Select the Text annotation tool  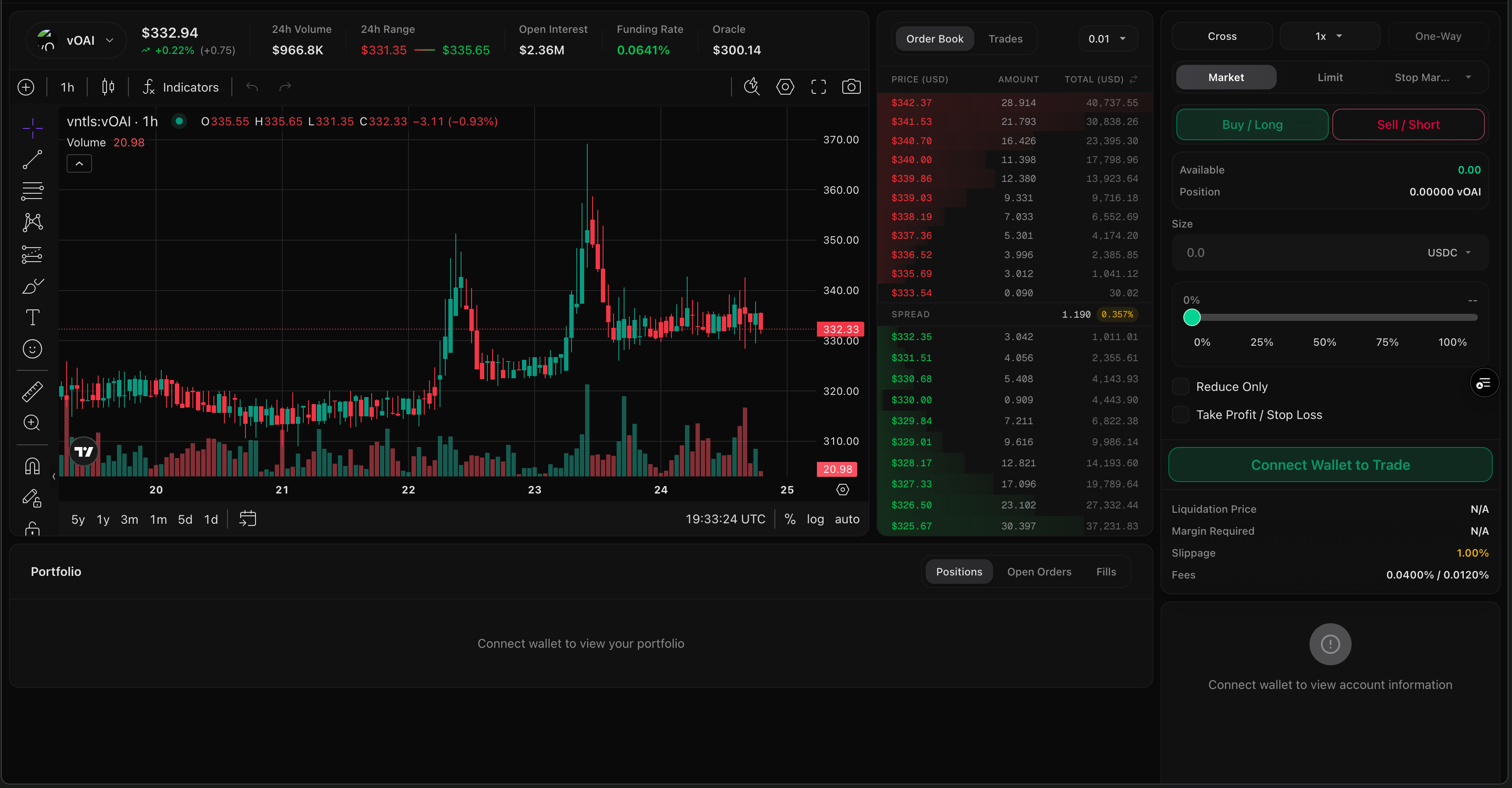pos(32,317)
